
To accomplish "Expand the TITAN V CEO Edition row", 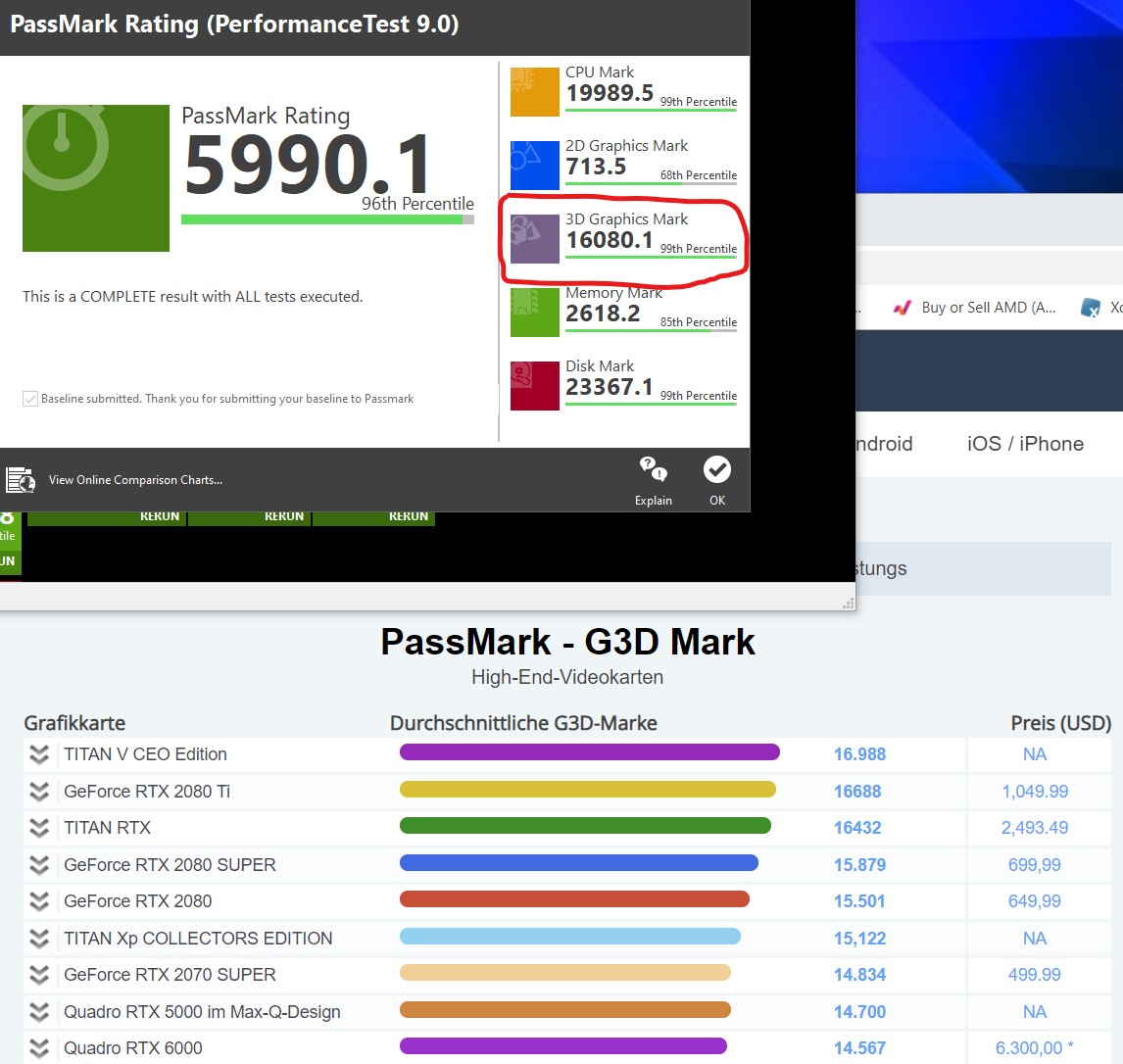I will coord(39,754).
